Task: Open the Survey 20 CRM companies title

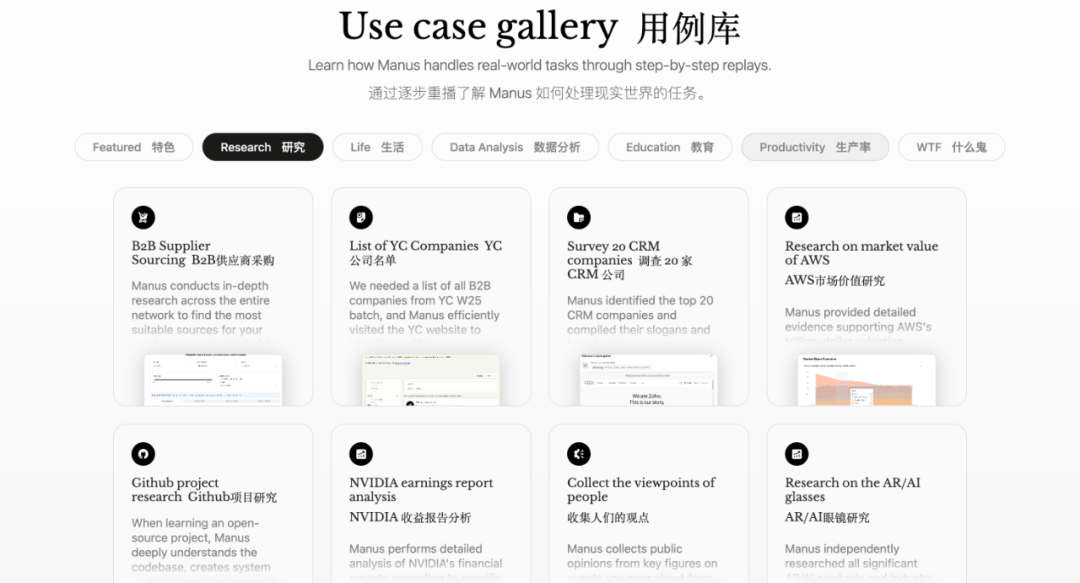Action: [x=630, y=260]
